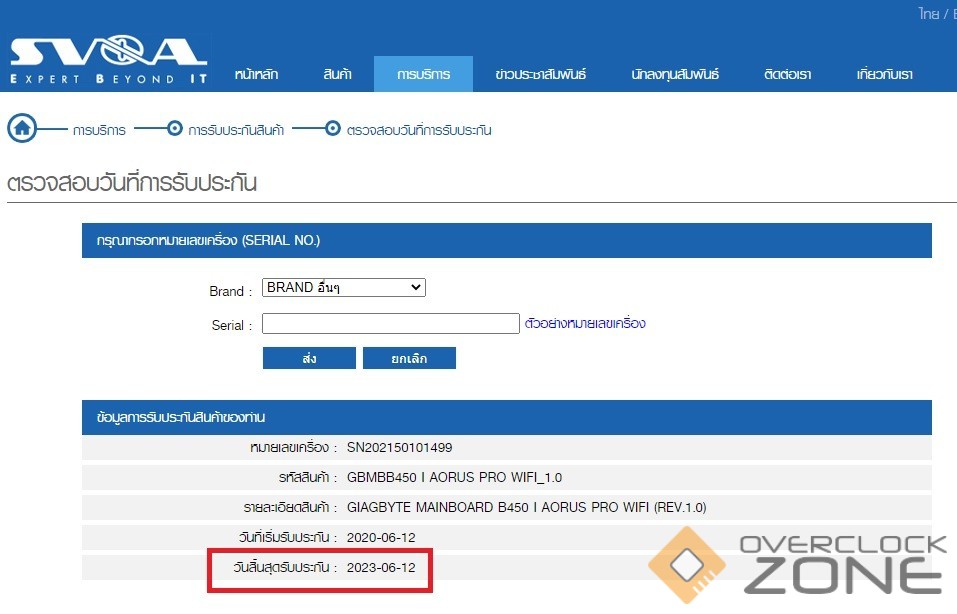Click การบริการ breadcrumb link
The height and width of the screenshot is (614, 957).
[99, 130]
